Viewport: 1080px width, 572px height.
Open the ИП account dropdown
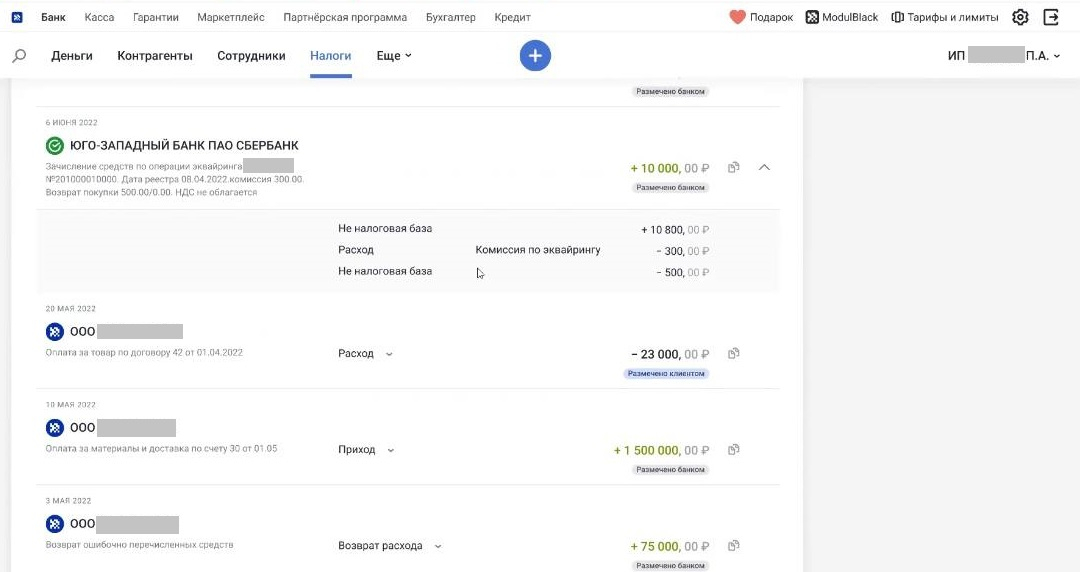click(1004, 56)
